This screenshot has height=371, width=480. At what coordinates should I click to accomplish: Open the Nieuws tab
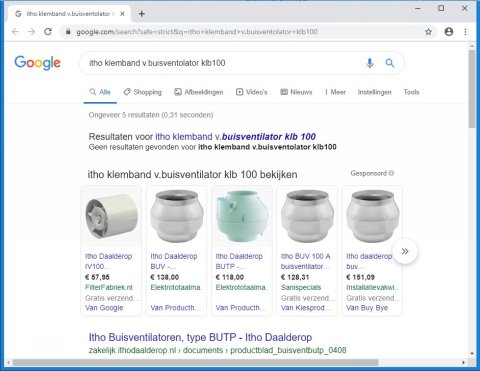(296, 92)
